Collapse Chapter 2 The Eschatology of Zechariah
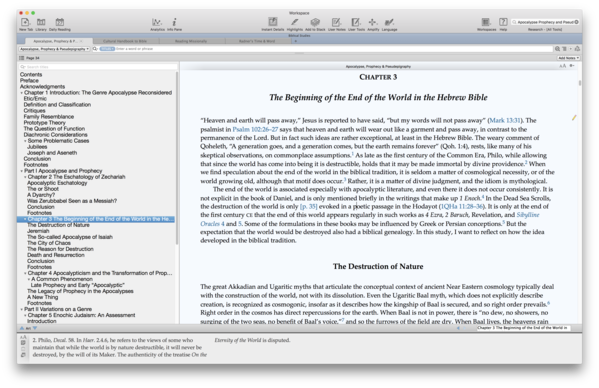Screen dimensions: 599x388 coord(25,177)
